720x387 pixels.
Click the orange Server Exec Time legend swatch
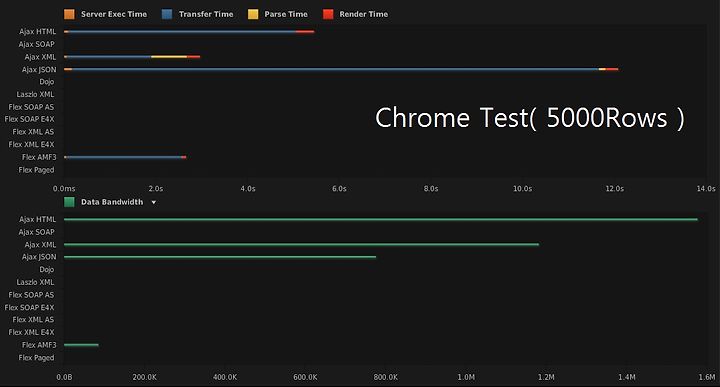69,14
